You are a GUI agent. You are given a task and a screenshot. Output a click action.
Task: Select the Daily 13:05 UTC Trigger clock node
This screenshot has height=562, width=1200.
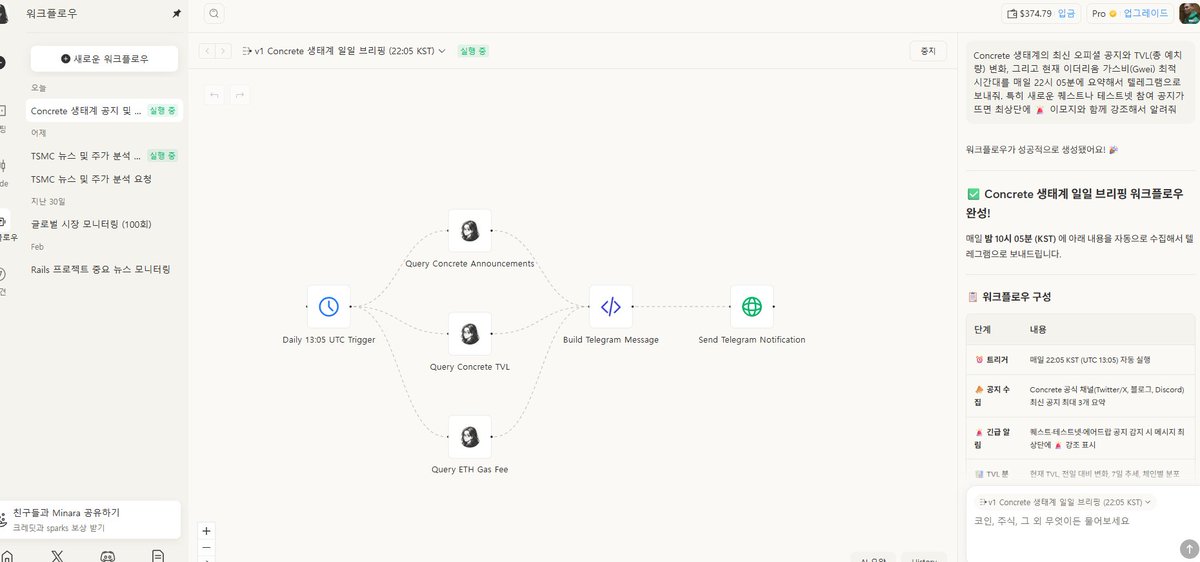(x=329, y=307)
